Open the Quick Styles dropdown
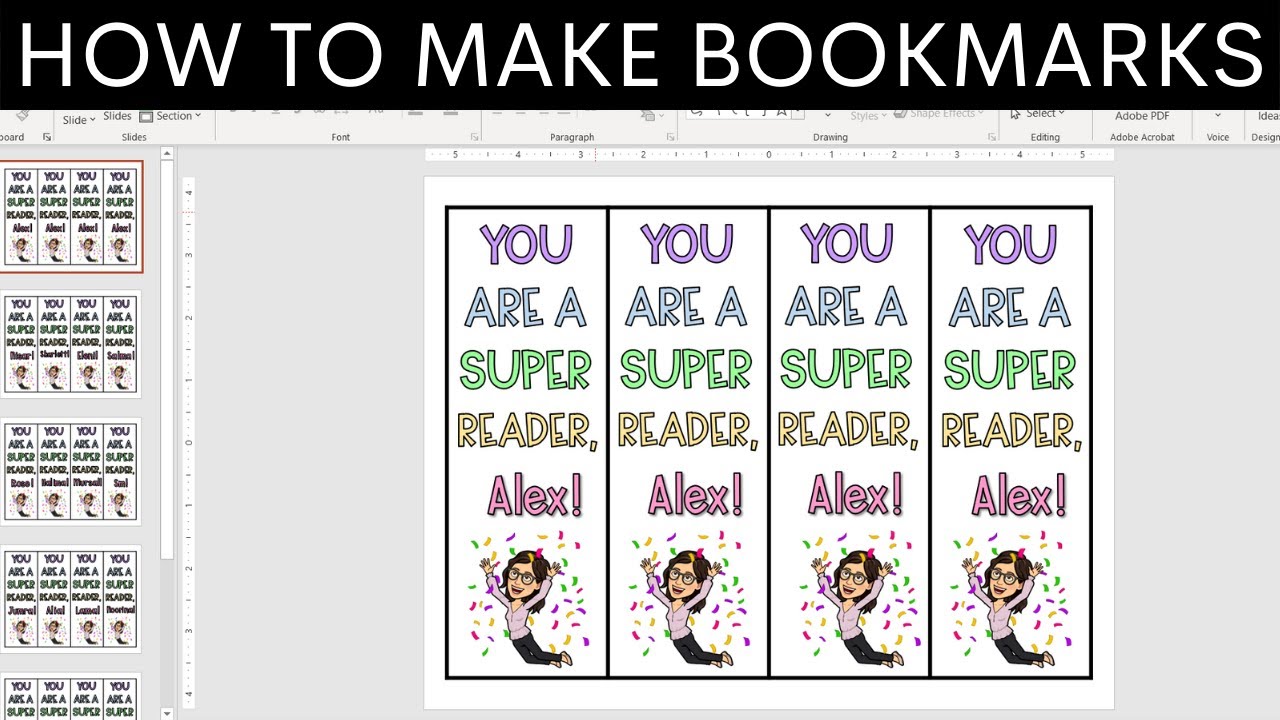This screenshot has width=1280, height=720. point(868,116)
